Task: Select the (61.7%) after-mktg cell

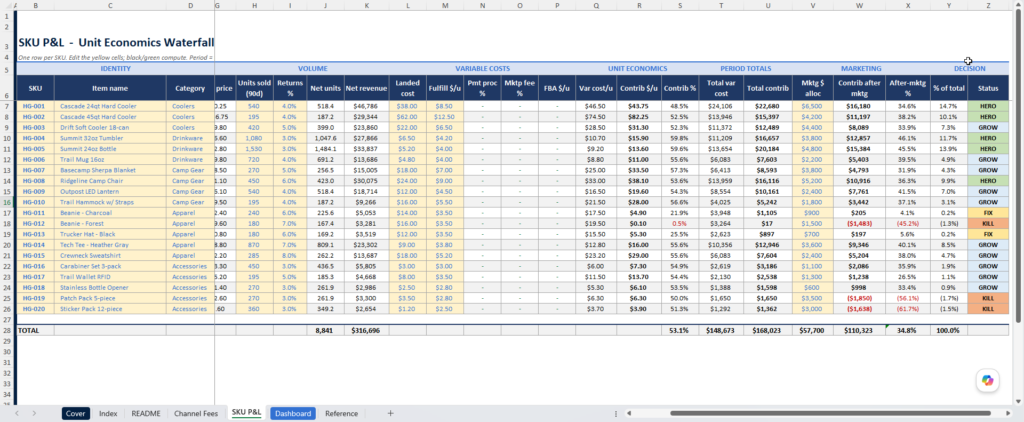Action: tap(908, 309)
